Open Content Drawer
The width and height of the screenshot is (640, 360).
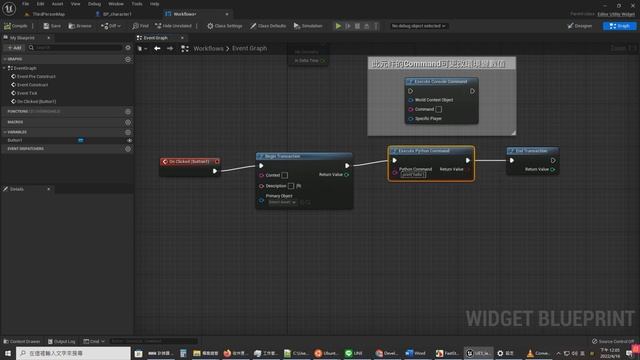coord(22,341)
